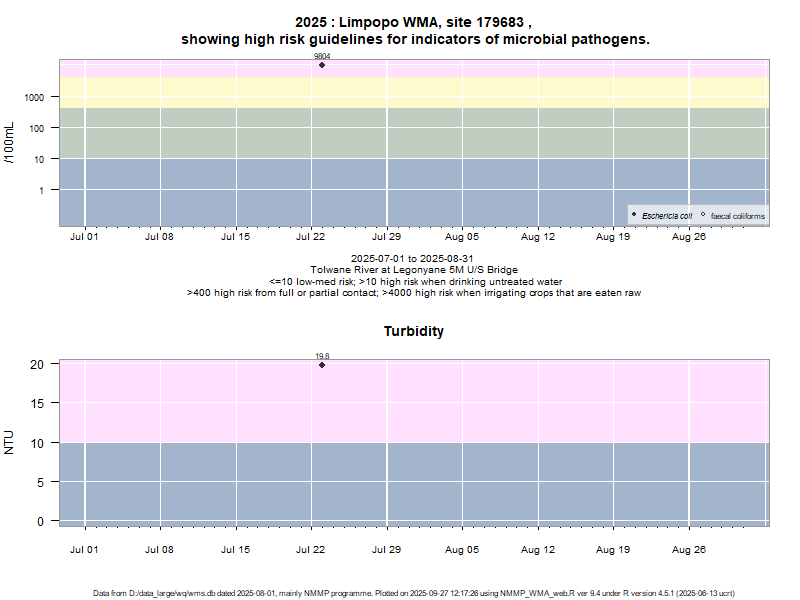Click the Turbidity chart title

pyautogui.click(x=414, y=331)
